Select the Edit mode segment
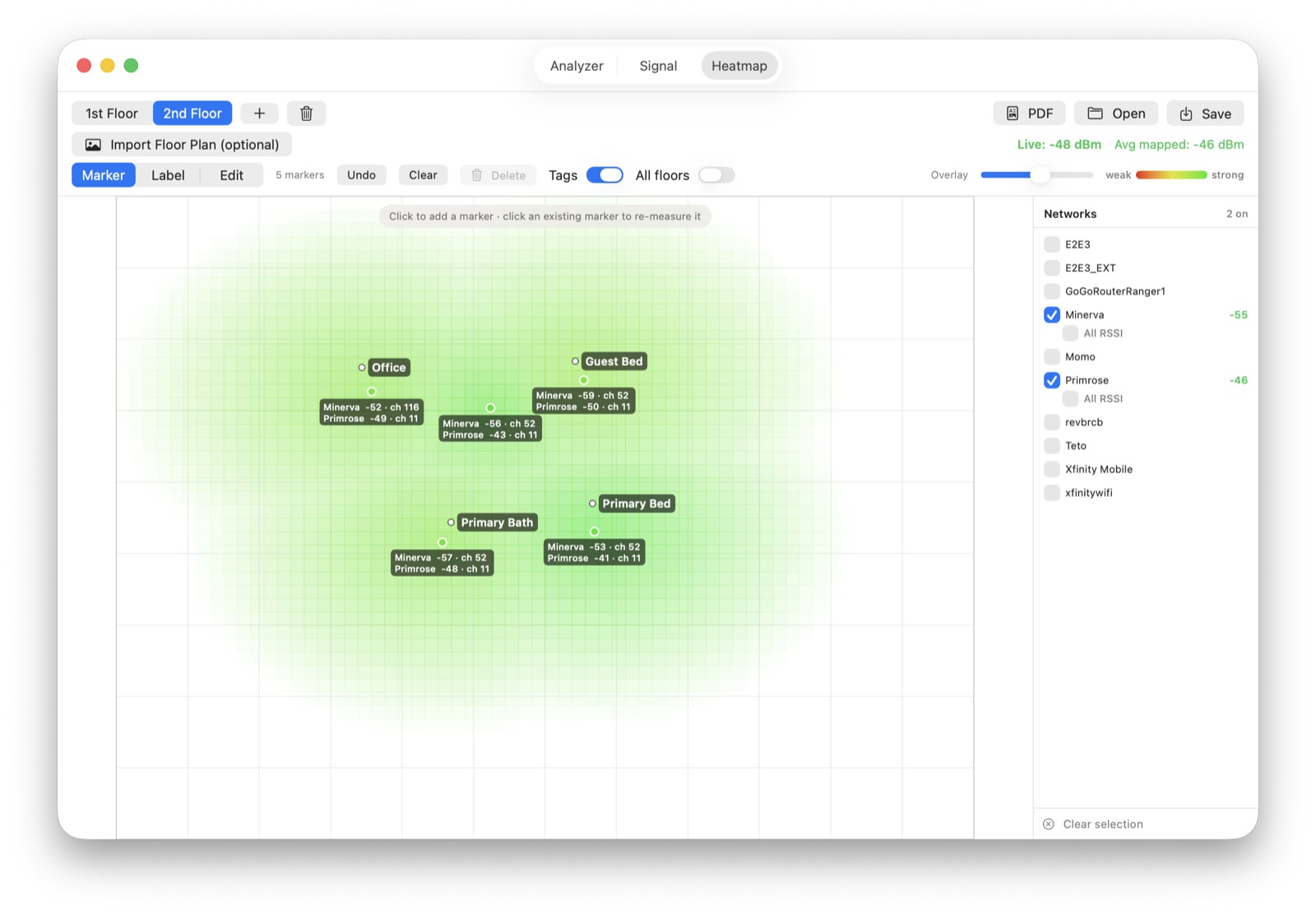The height and width of the screenshot is (915, 1316). pos(232,175)
